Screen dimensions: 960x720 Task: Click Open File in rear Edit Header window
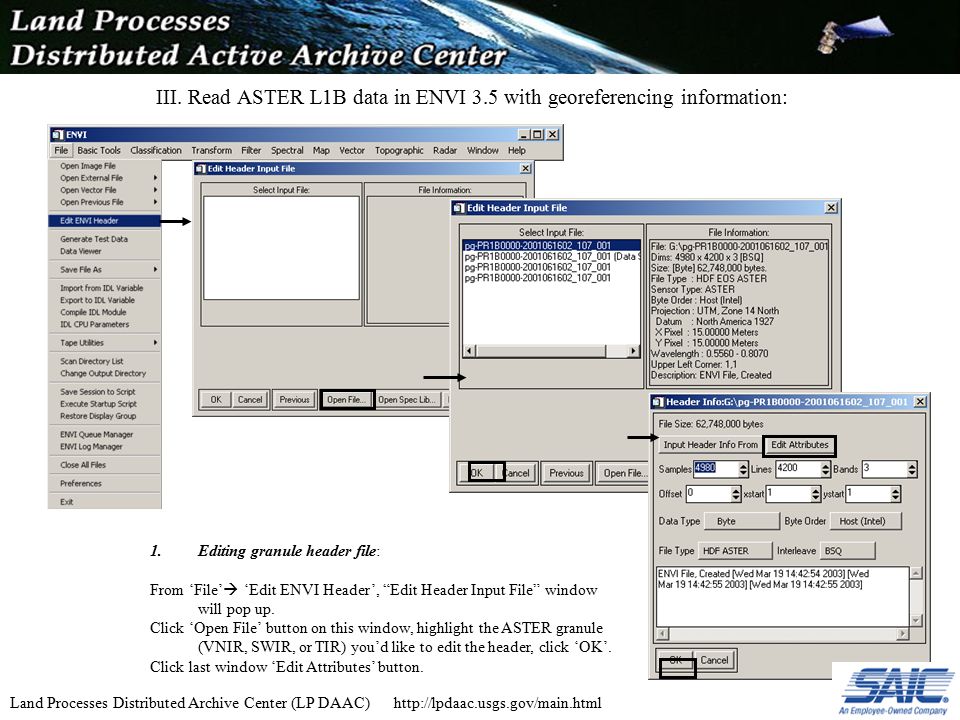tap(347, 400)
